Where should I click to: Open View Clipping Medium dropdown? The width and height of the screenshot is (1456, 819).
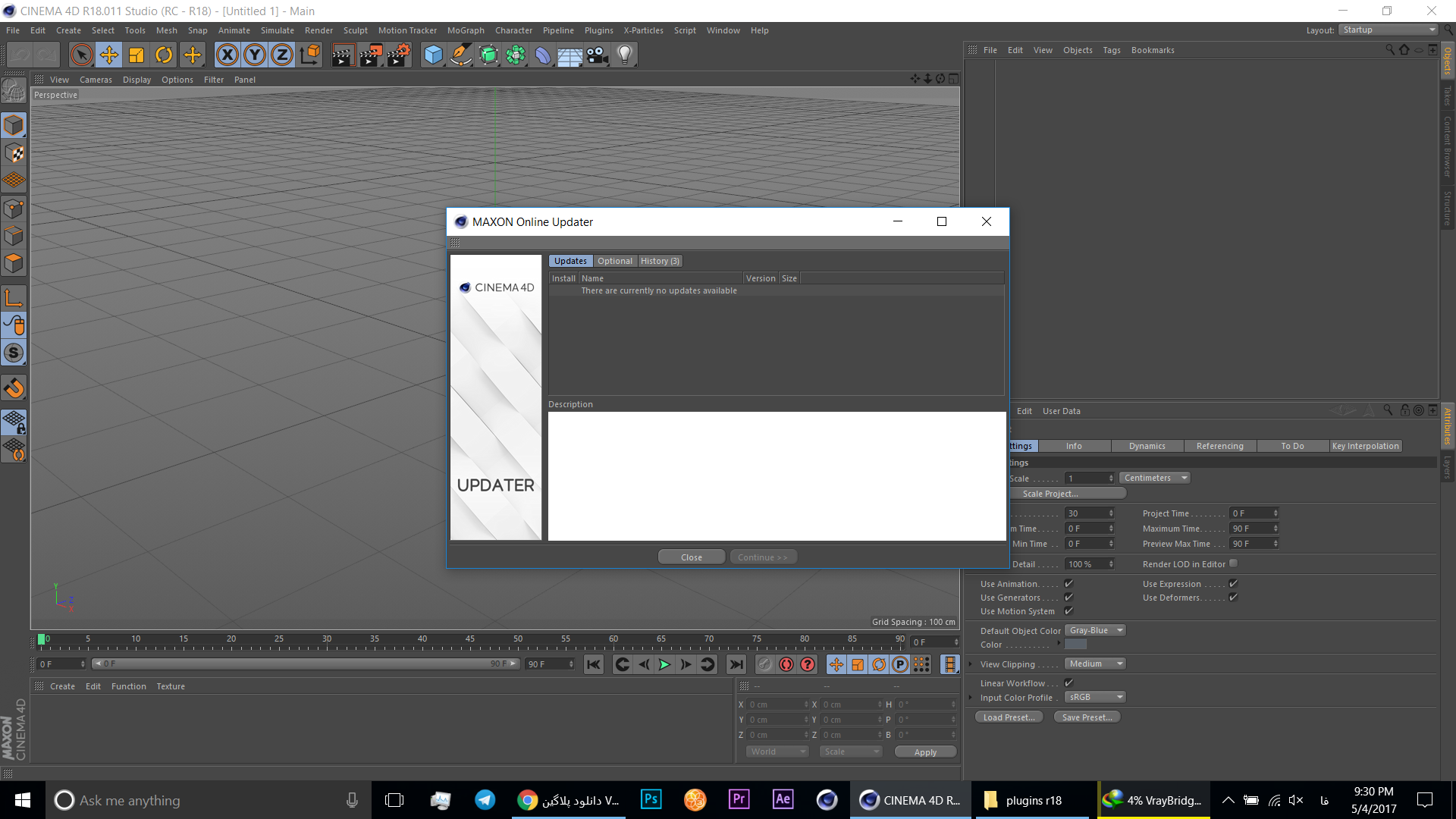(x=1095, y=664)
